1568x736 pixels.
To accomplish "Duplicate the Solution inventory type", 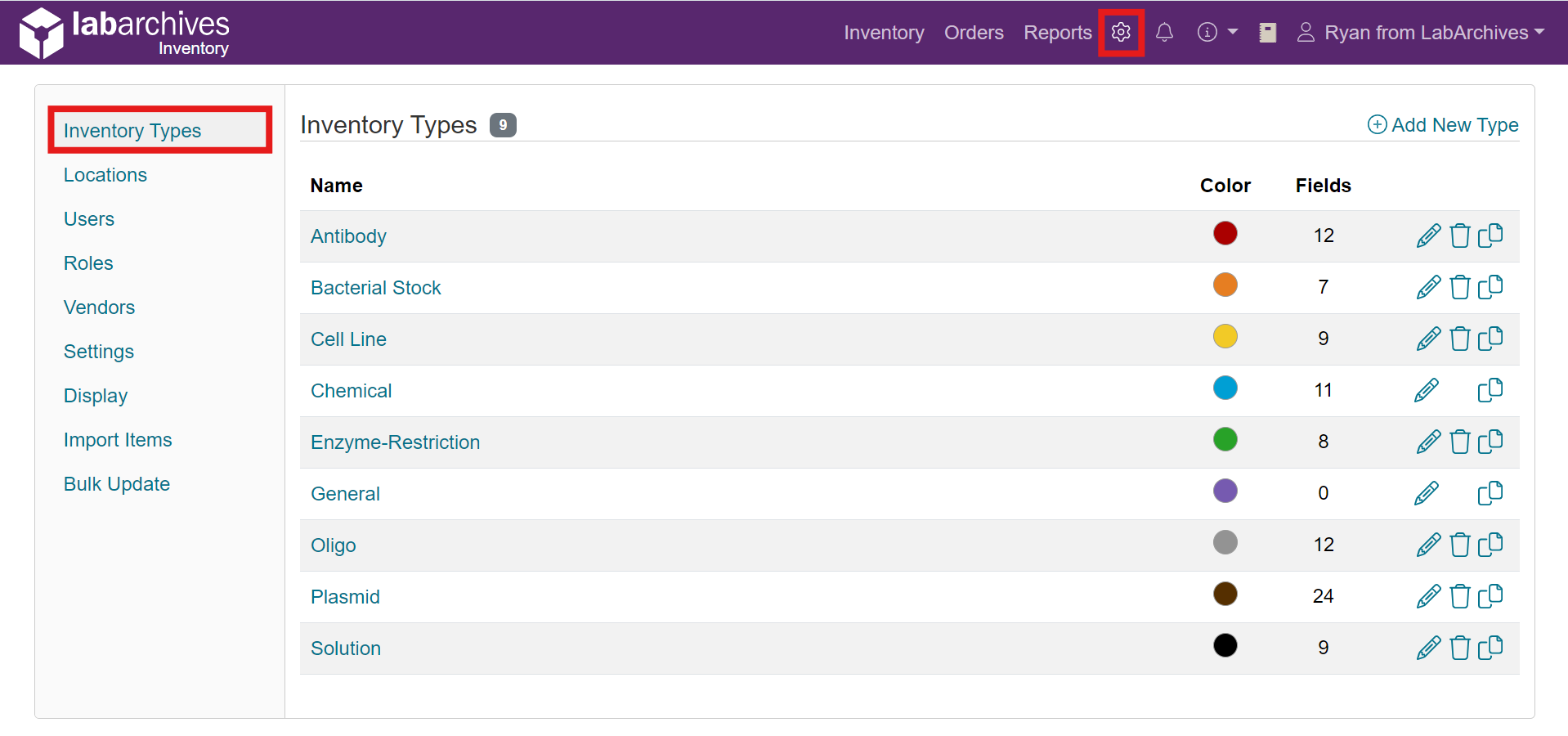I will click(x=1490, y=648).
